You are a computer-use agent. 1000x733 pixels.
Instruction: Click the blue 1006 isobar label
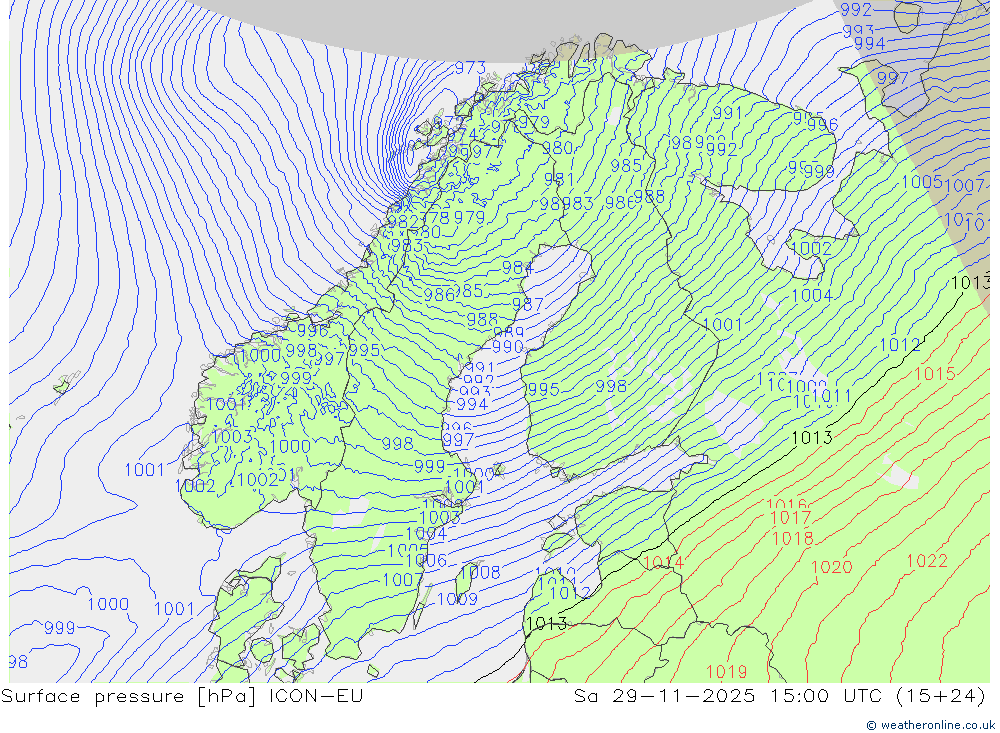(x=426, y=561)
